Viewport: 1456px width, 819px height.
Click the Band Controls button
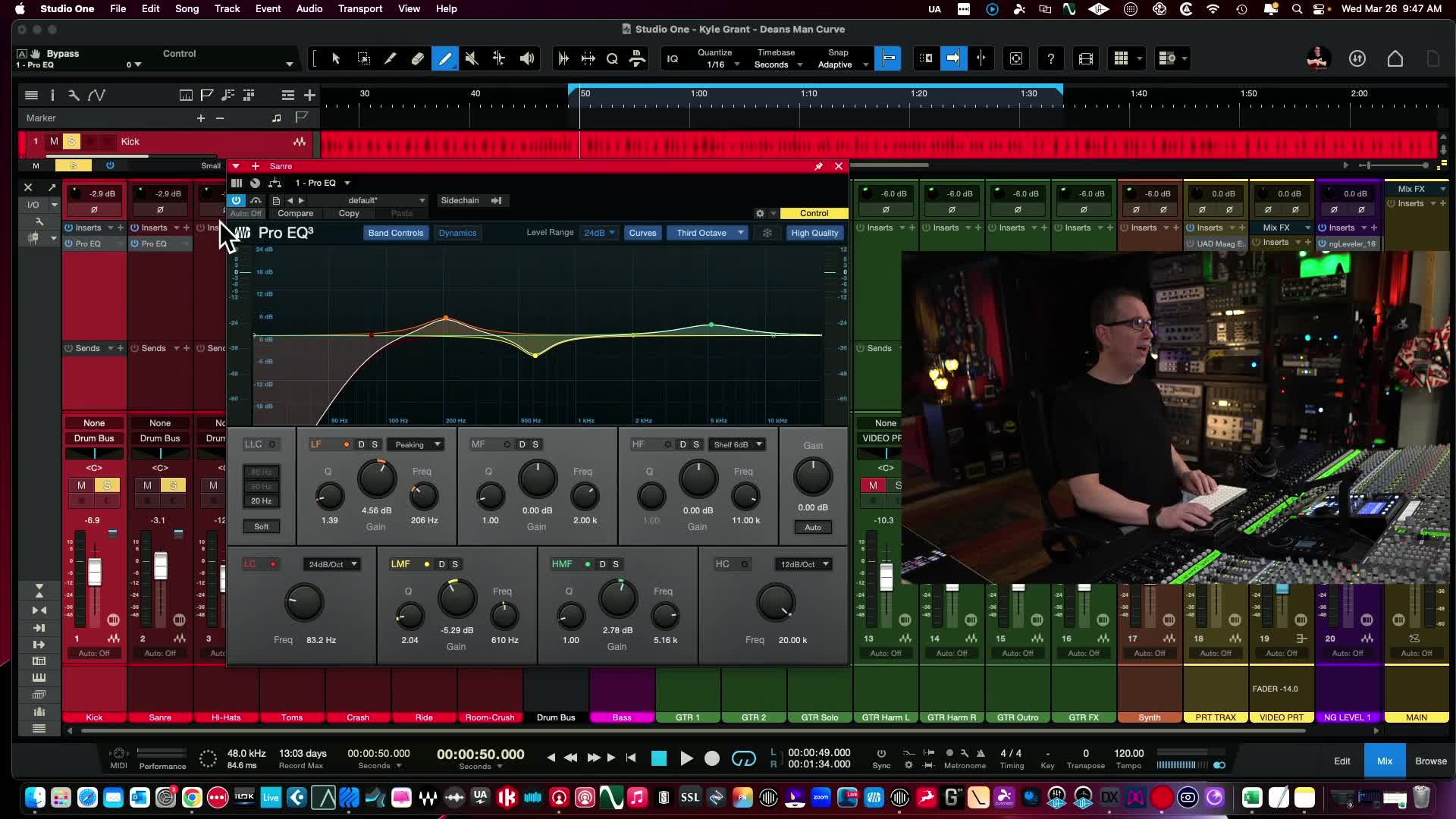396,233
